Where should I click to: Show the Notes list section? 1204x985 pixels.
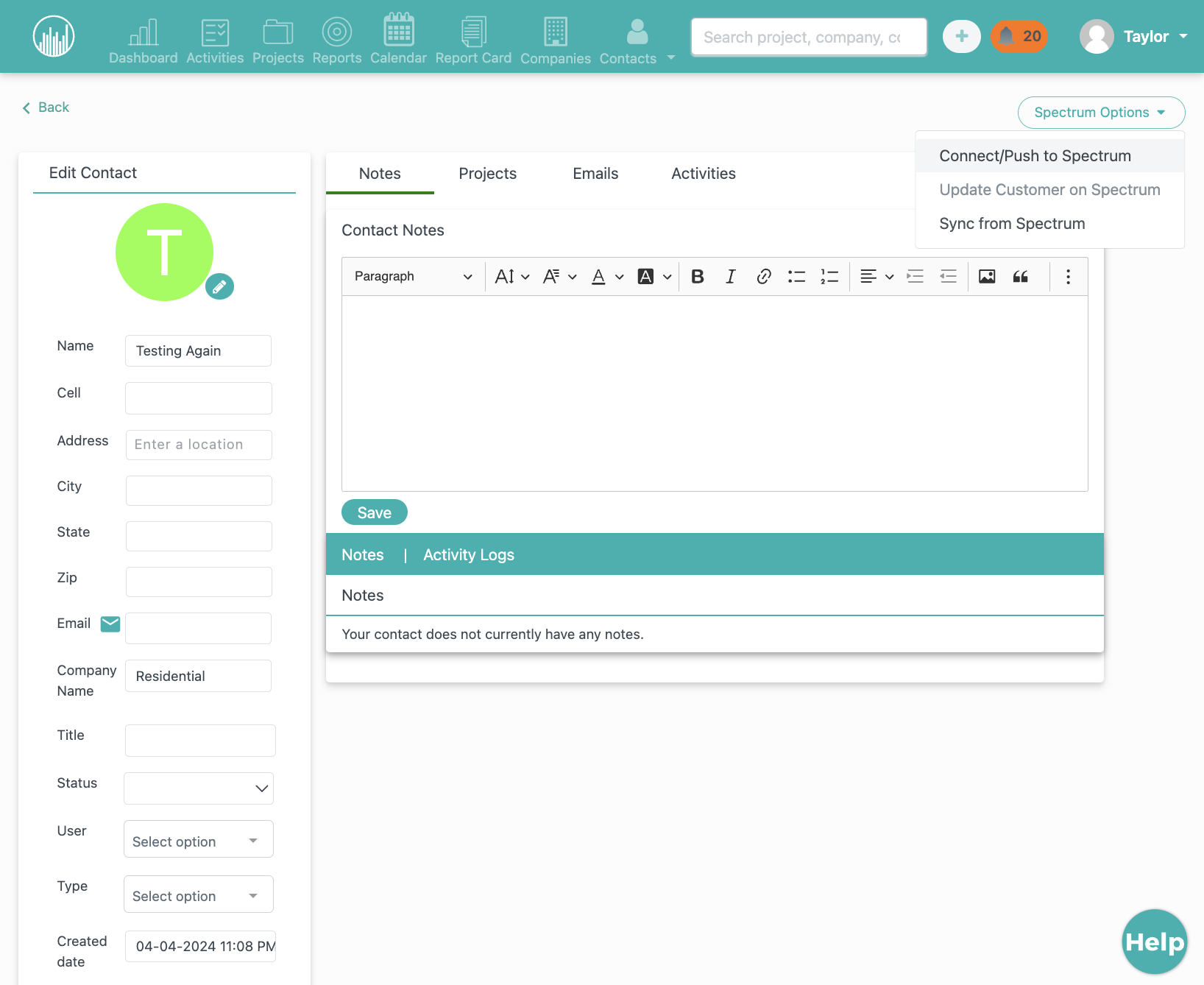[363, 555]
